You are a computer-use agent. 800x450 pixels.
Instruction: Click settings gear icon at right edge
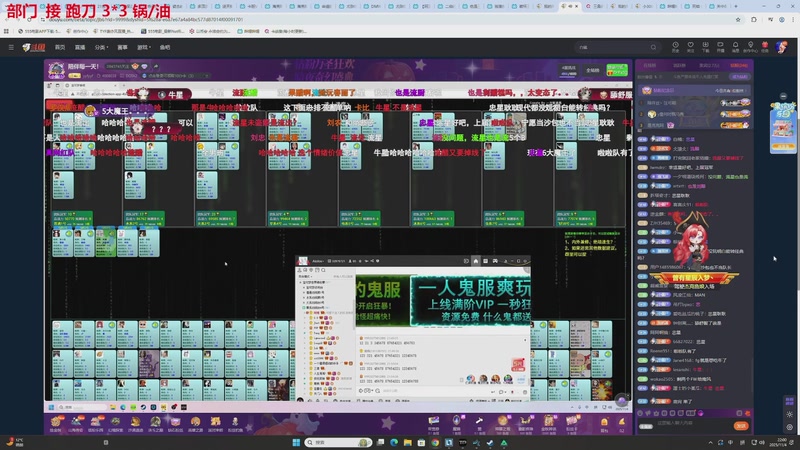(789, 427)
